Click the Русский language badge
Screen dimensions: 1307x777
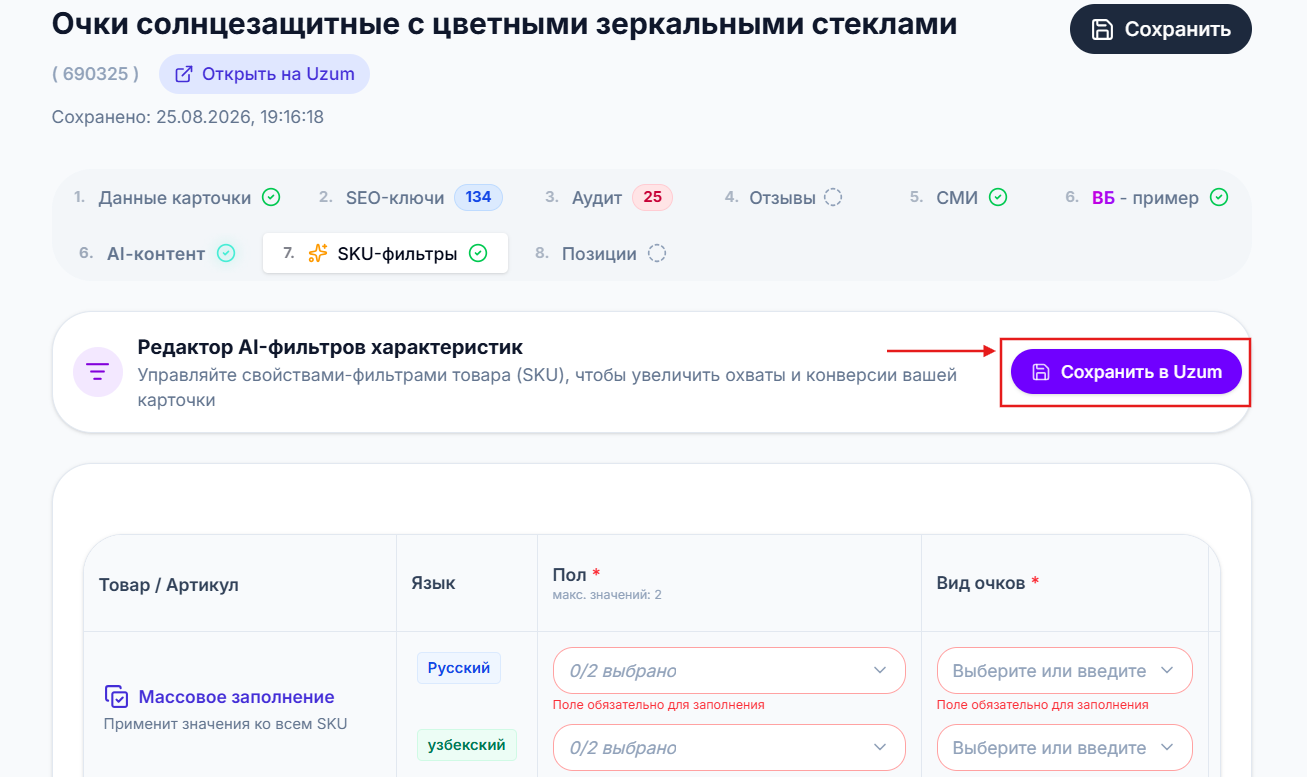pos(459,668)
